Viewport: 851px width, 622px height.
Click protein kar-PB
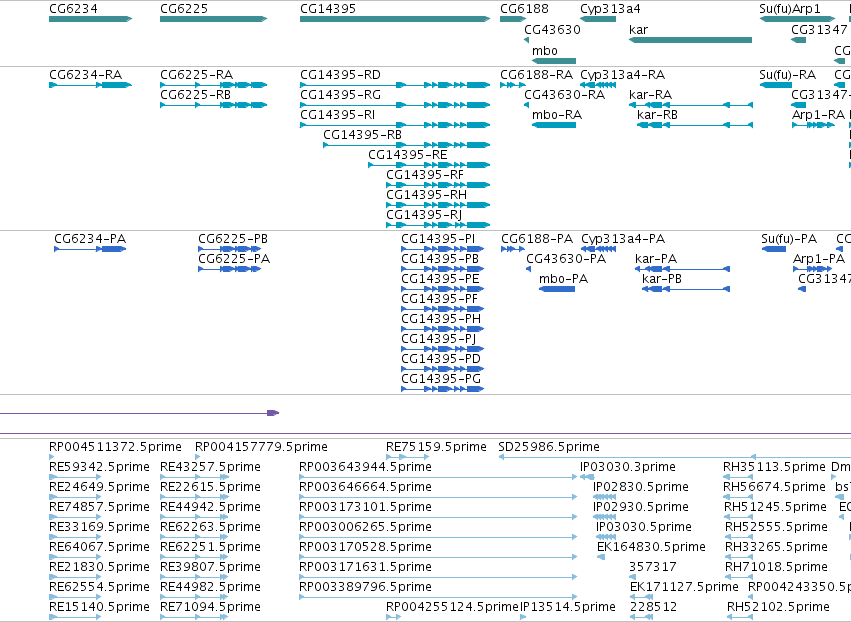662,279
